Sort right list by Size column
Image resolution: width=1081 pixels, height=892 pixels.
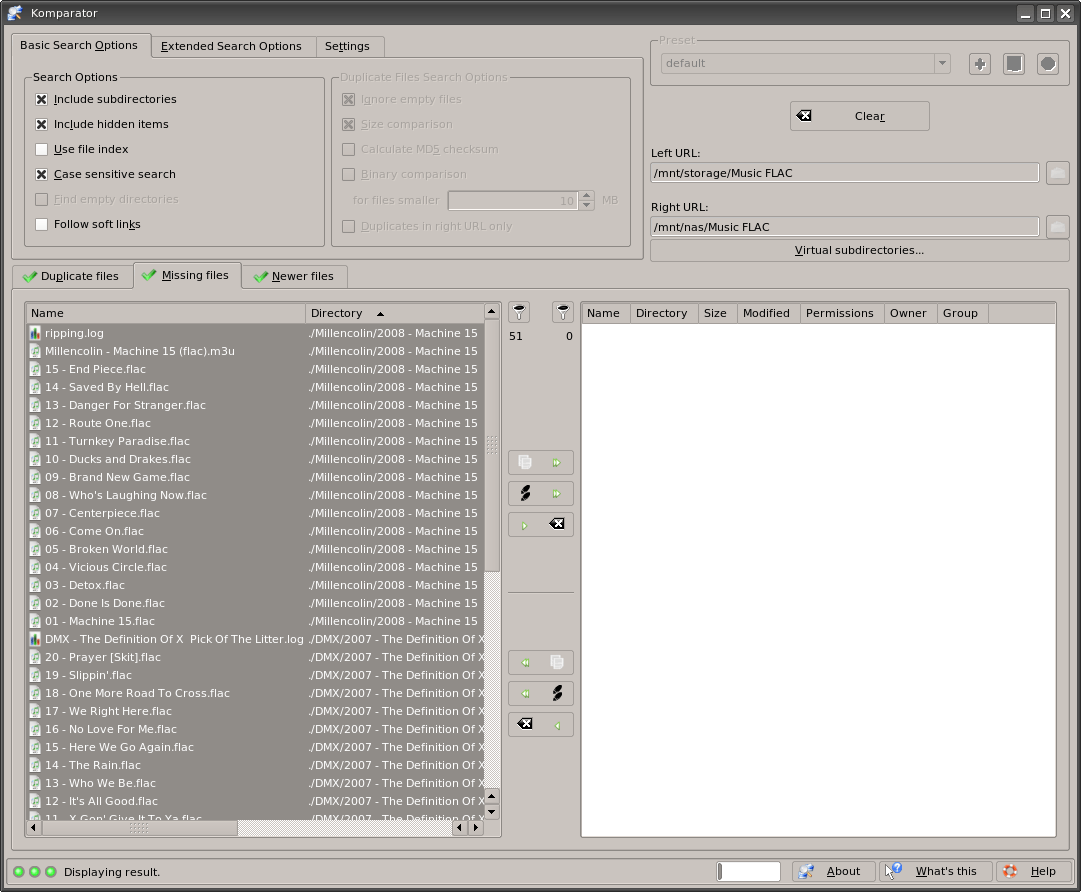tap(717, 313)
